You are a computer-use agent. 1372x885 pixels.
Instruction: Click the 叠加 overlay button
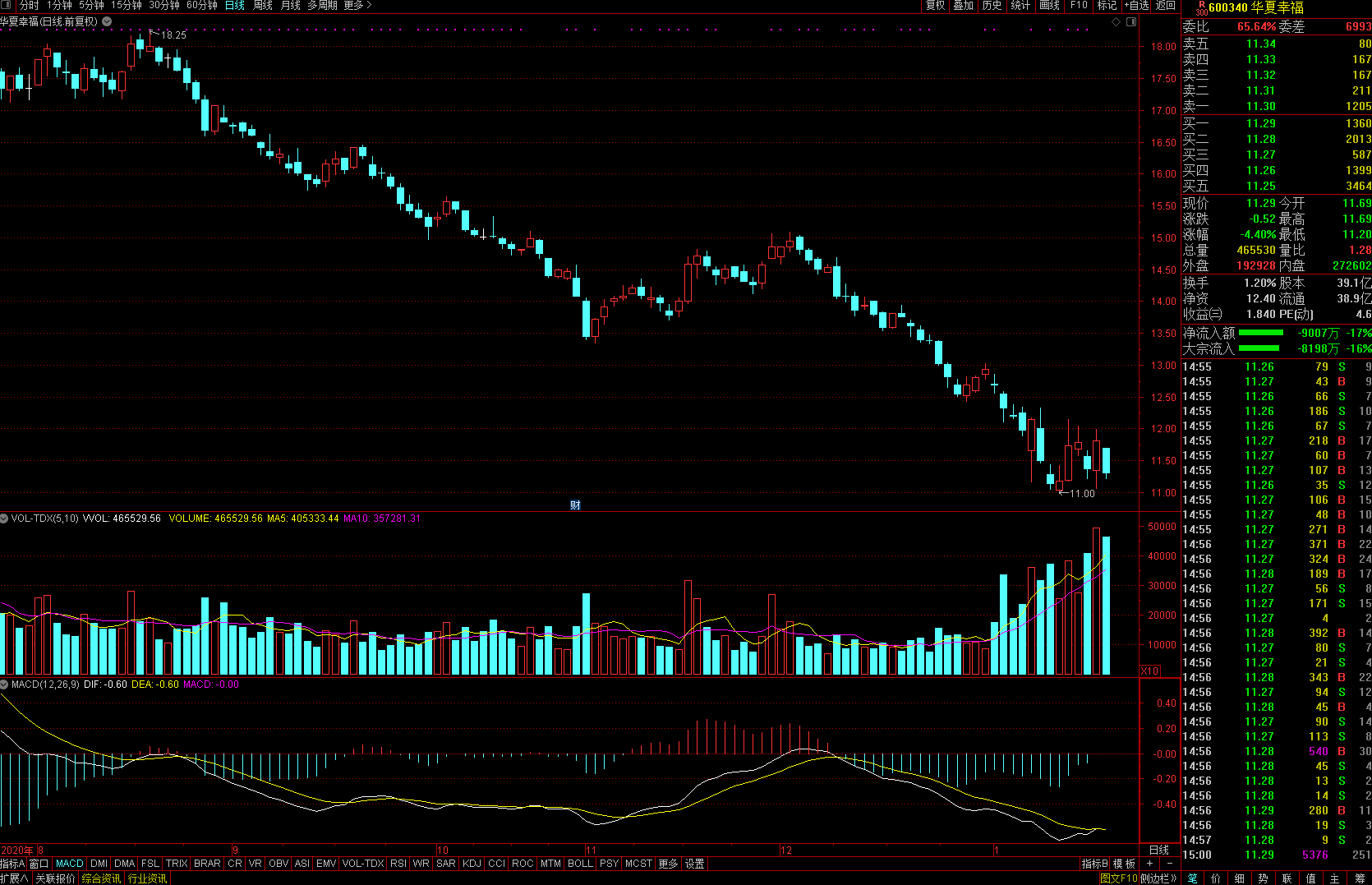(x=964, y=5)
